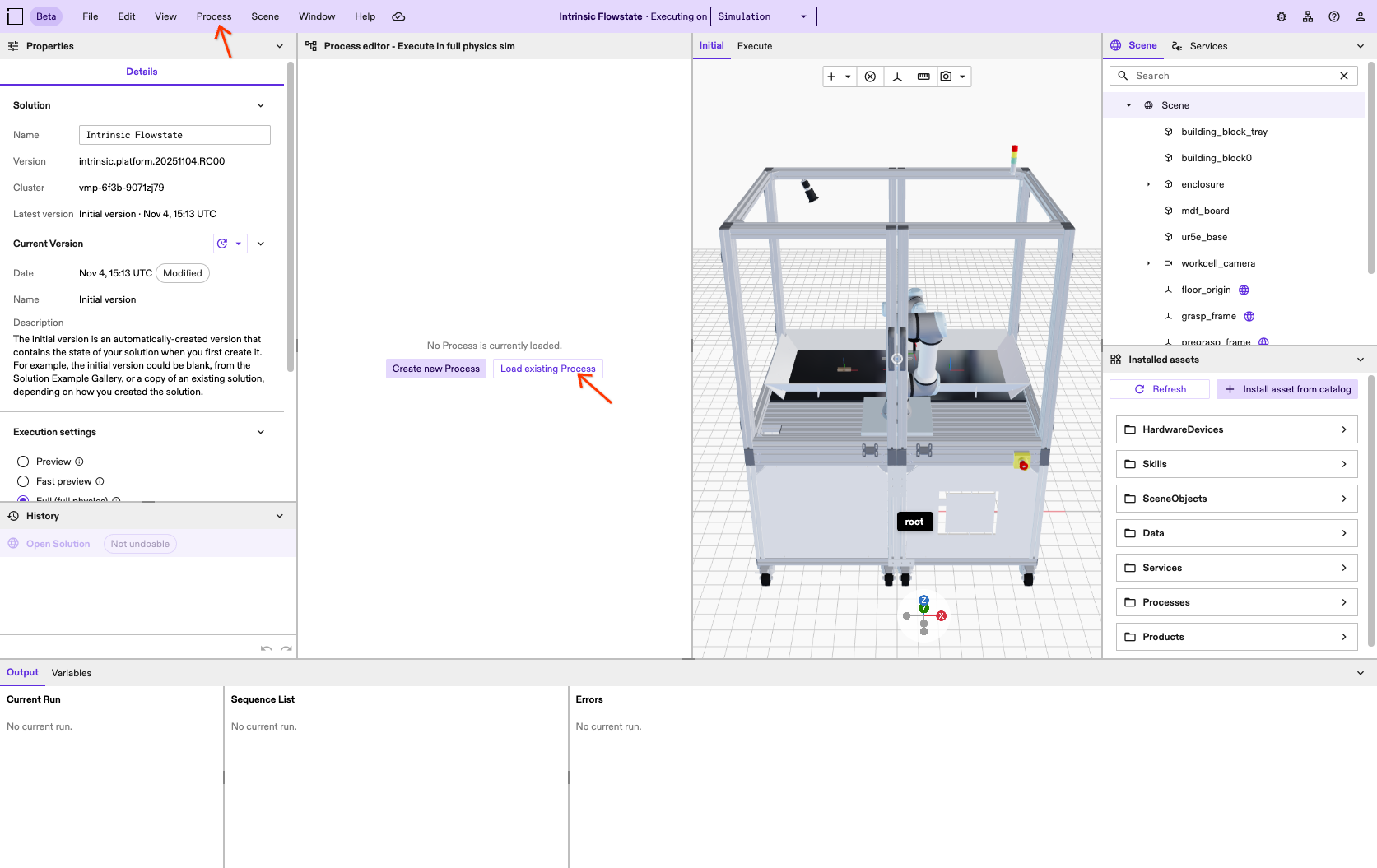Open the bug report icon in the header
1377x868 pixels.
(1281, 16)
